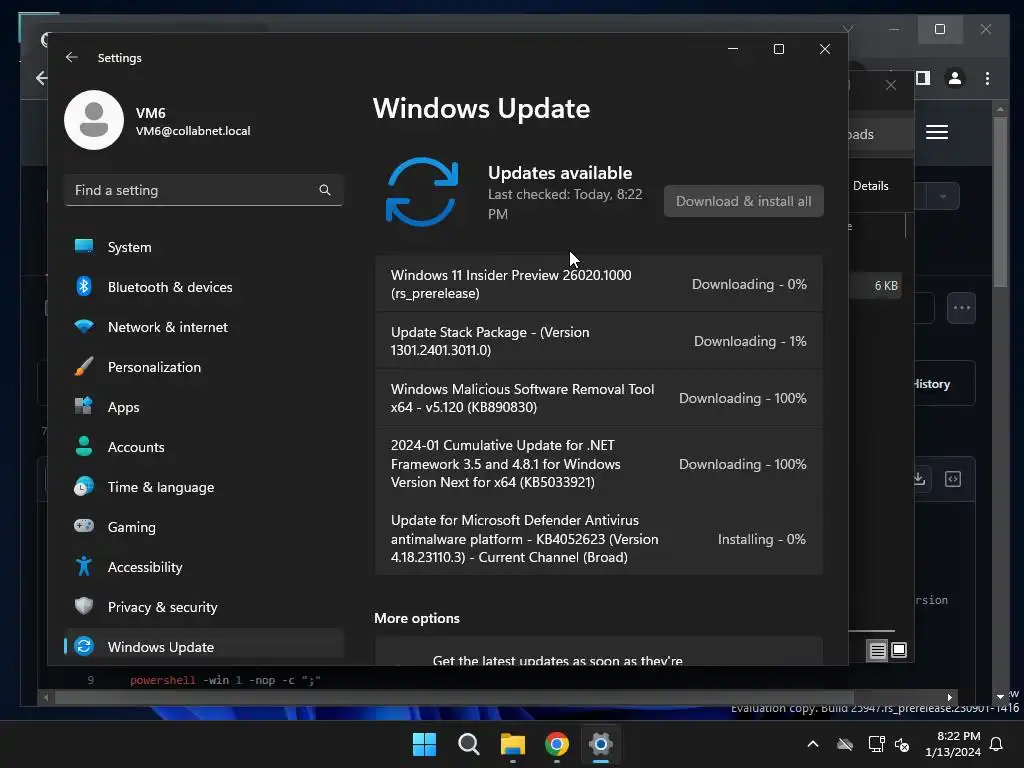The height and width of the screenshot is (768, 1024).
Task: Click the large blue update sync icon
Action: tap(422, 191)
